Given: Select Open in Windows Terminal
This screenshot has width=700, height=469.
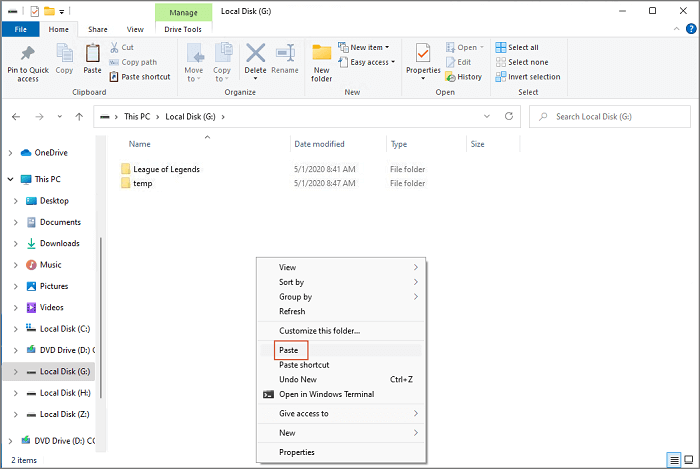Looking at the screenshot, I should (326, 394).
